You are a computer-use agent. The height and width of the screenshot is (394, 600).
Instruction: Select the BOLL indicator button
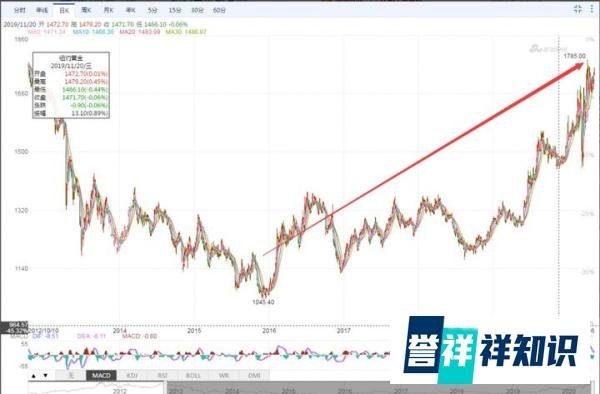coord(193,376)
